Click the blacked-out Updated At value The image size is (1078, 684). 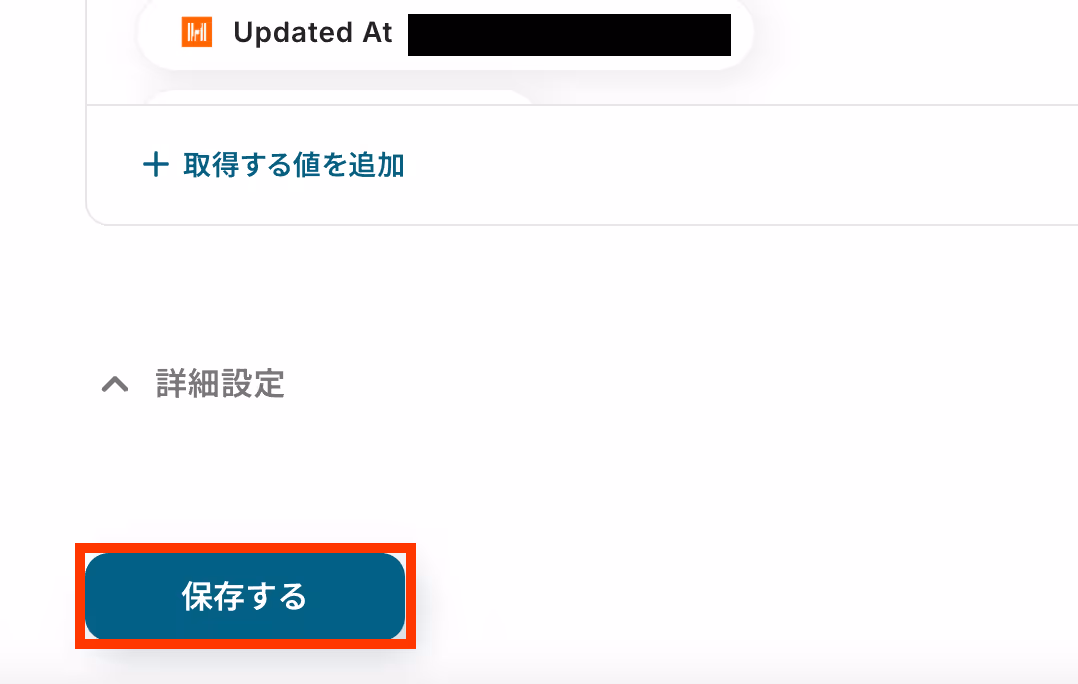point(569,34)
